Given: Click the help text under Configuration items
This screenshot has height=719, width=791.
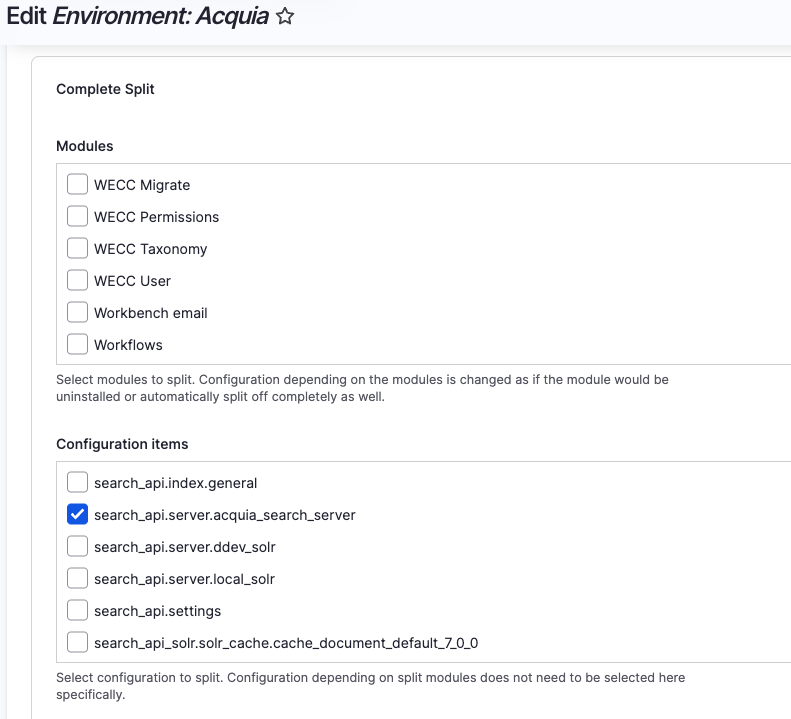Looking at the screenshot, I should [370, 685].
